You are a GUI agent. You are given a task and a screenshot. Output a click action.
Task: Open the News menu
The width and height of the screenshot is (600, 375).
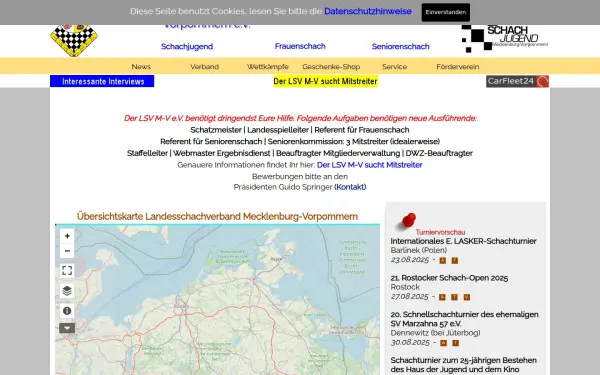click(141, 67)
